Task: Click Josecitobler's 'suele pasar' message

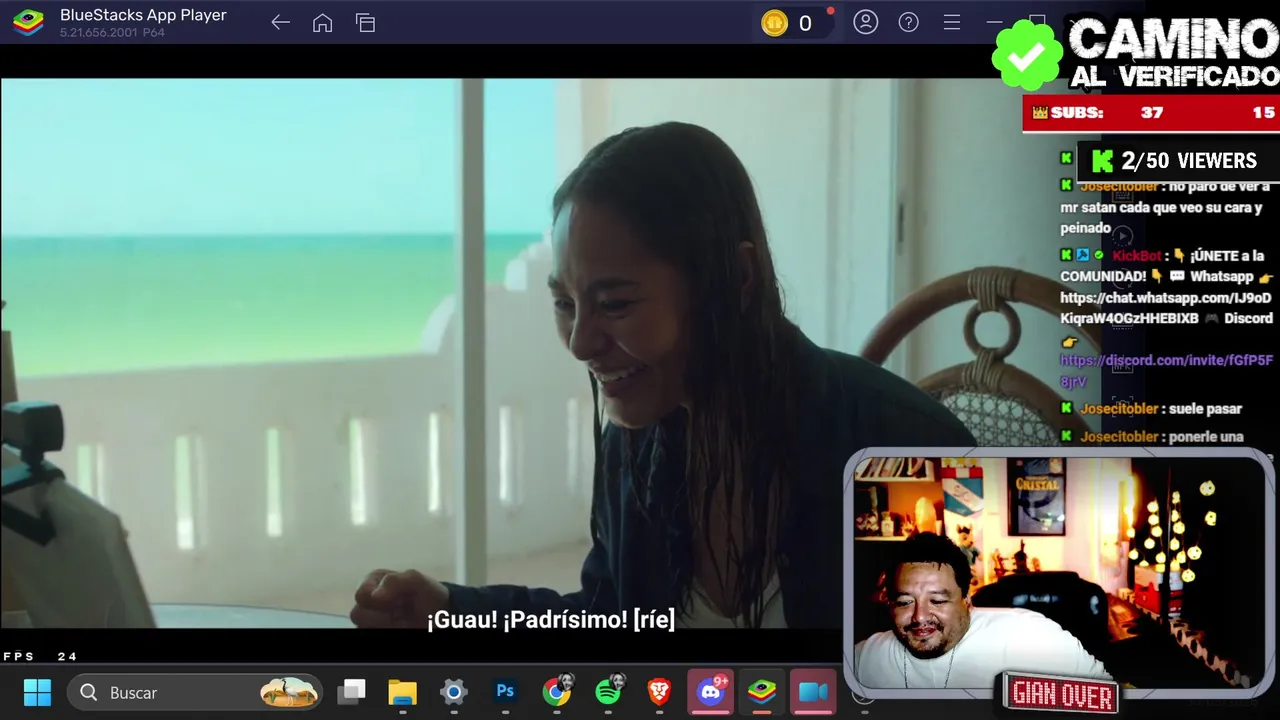Action: (1153, 409)
